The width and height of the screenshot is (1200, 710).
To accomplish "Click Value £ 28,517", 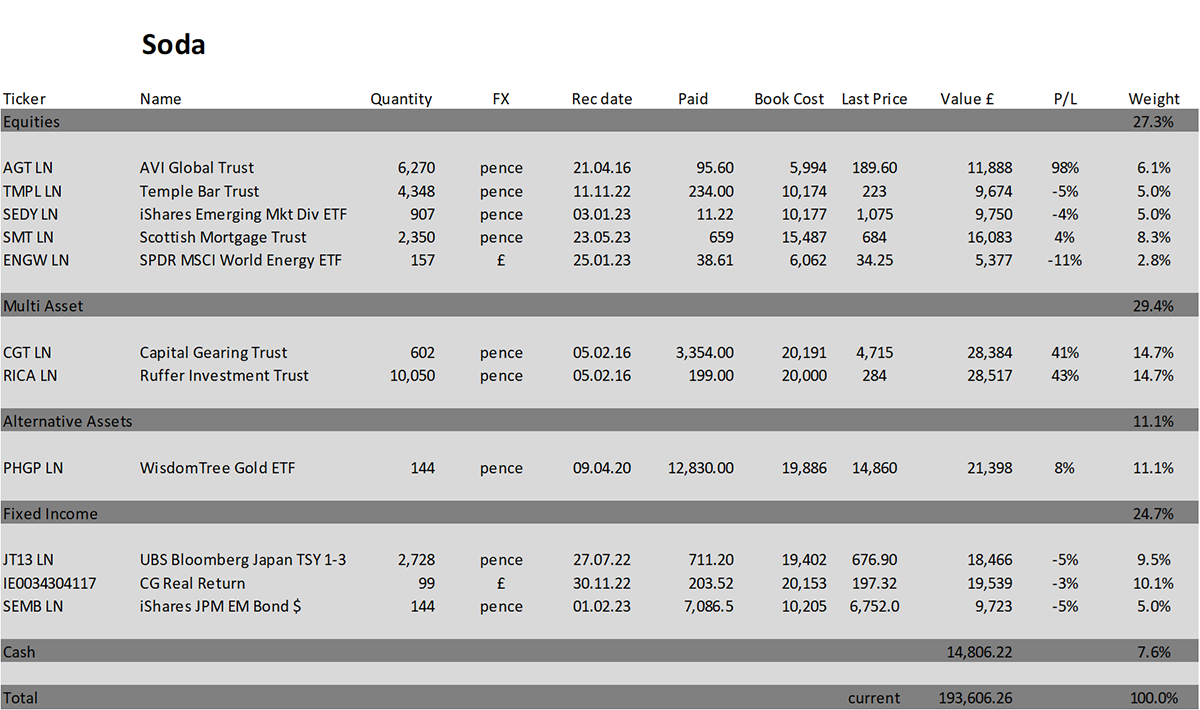I will [989, 375].
